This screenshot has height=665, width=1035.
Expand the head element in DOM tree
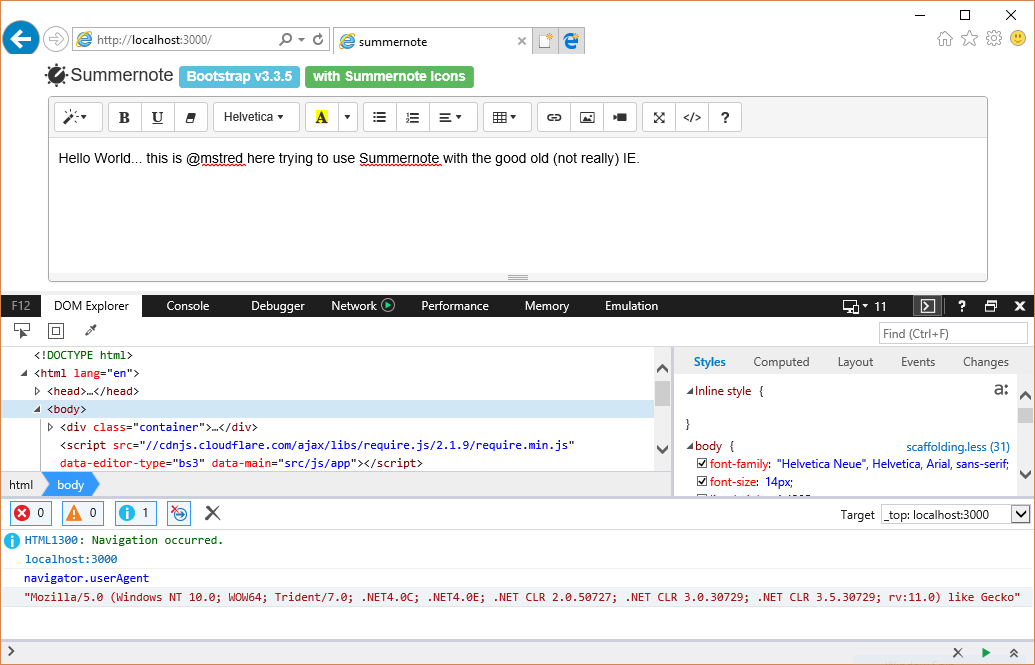tap(40, 390)
